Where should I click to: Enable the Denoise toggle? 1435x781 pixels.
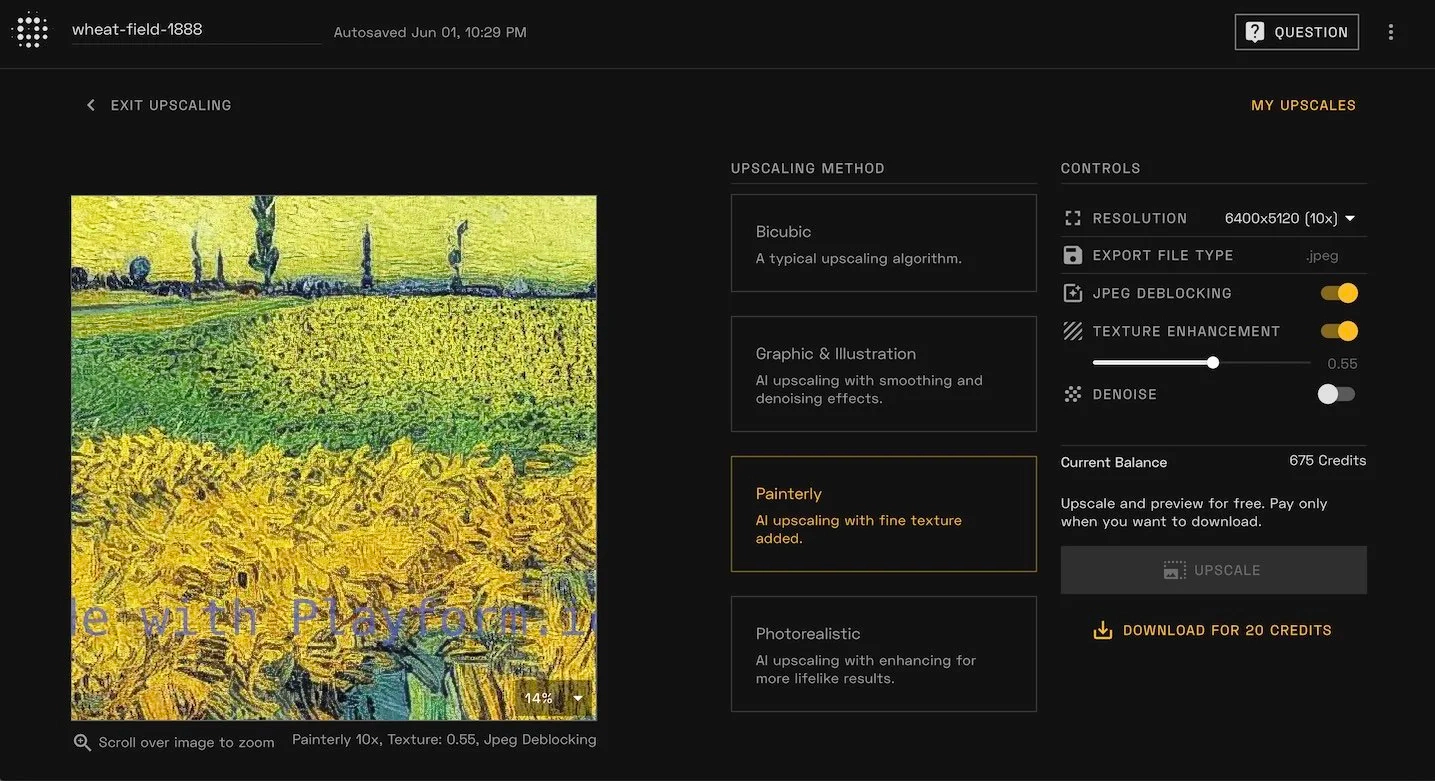[x=1336, y=394]
